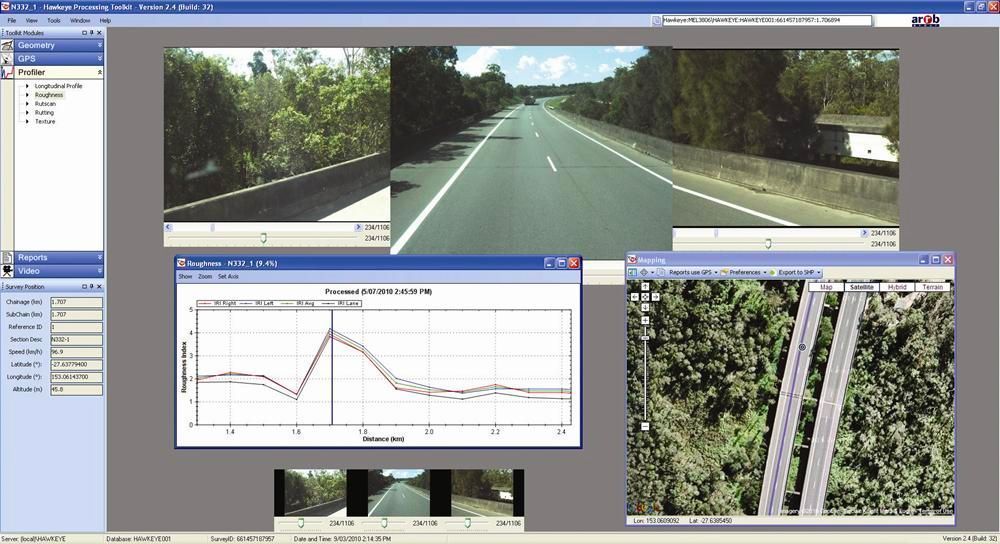Click the Preferences folder icon
The image size is (1000, 544).
pos(724,272)
